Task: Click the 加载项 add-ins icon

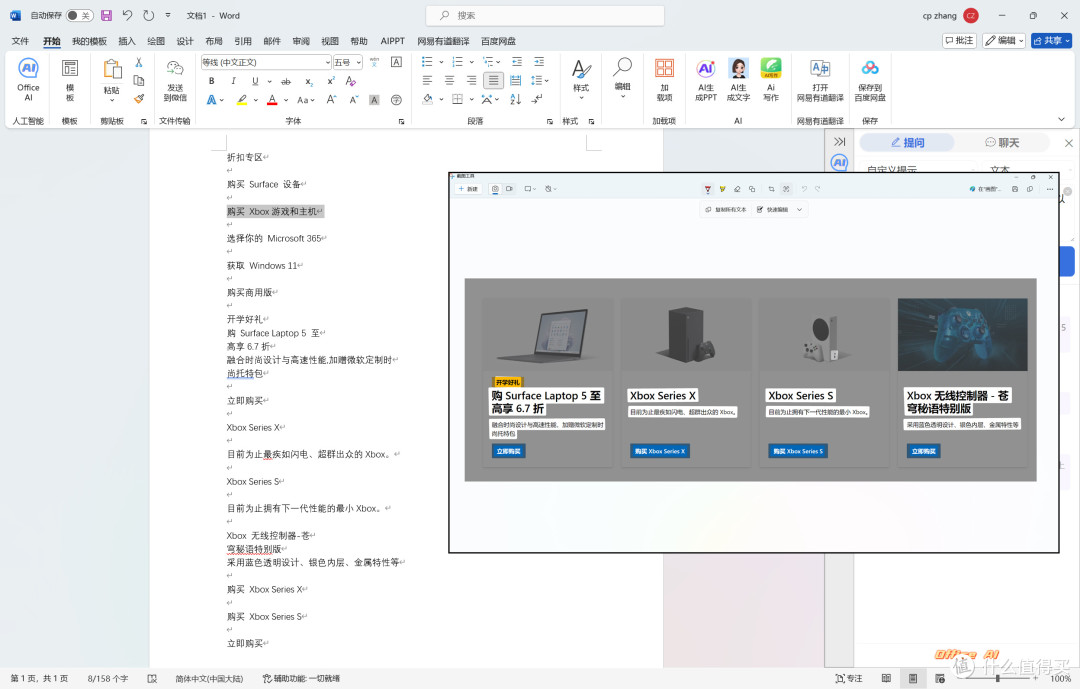Action: [665, 79]
